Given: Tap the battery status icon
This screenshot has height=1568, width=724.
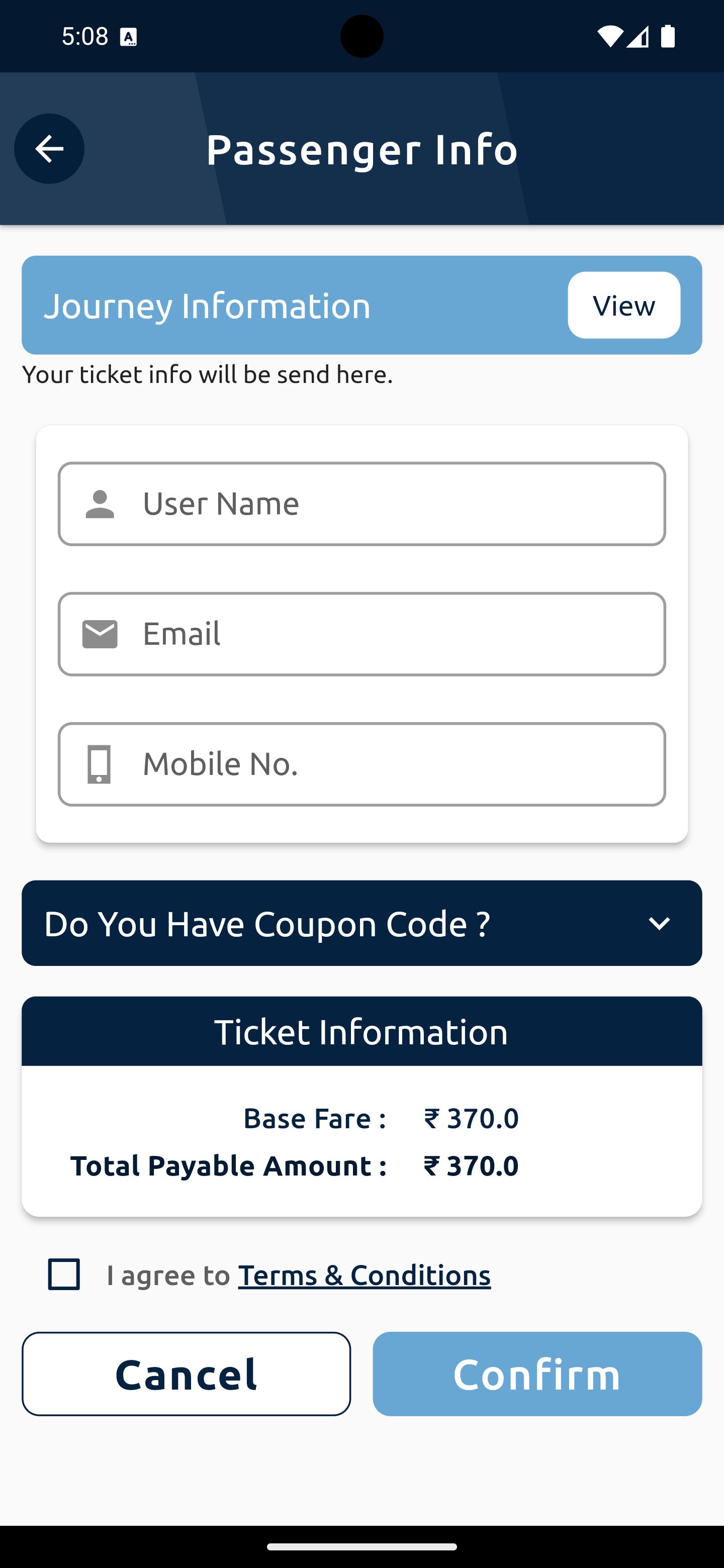Looking at the screenshot, I should [x=668, y=37].
